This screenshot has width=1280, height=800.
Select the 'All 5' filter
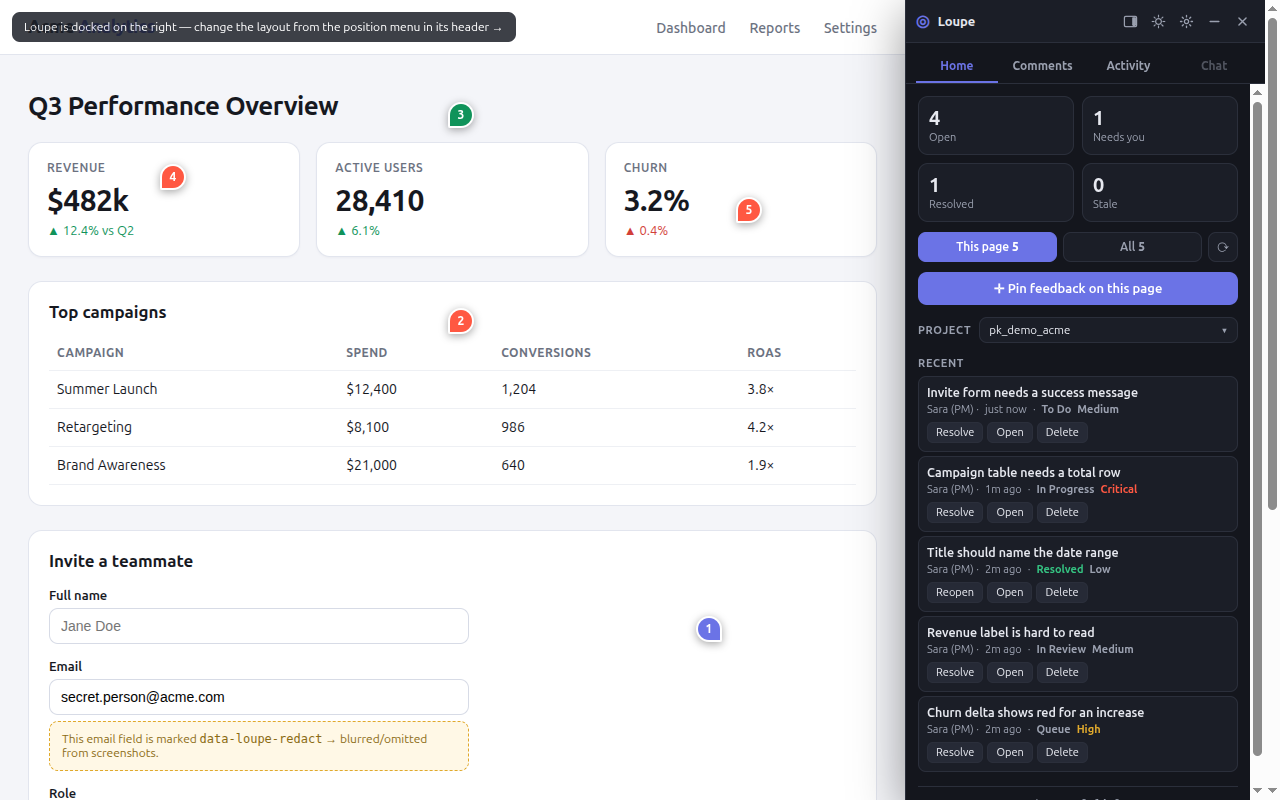[x=1132, y=247]
